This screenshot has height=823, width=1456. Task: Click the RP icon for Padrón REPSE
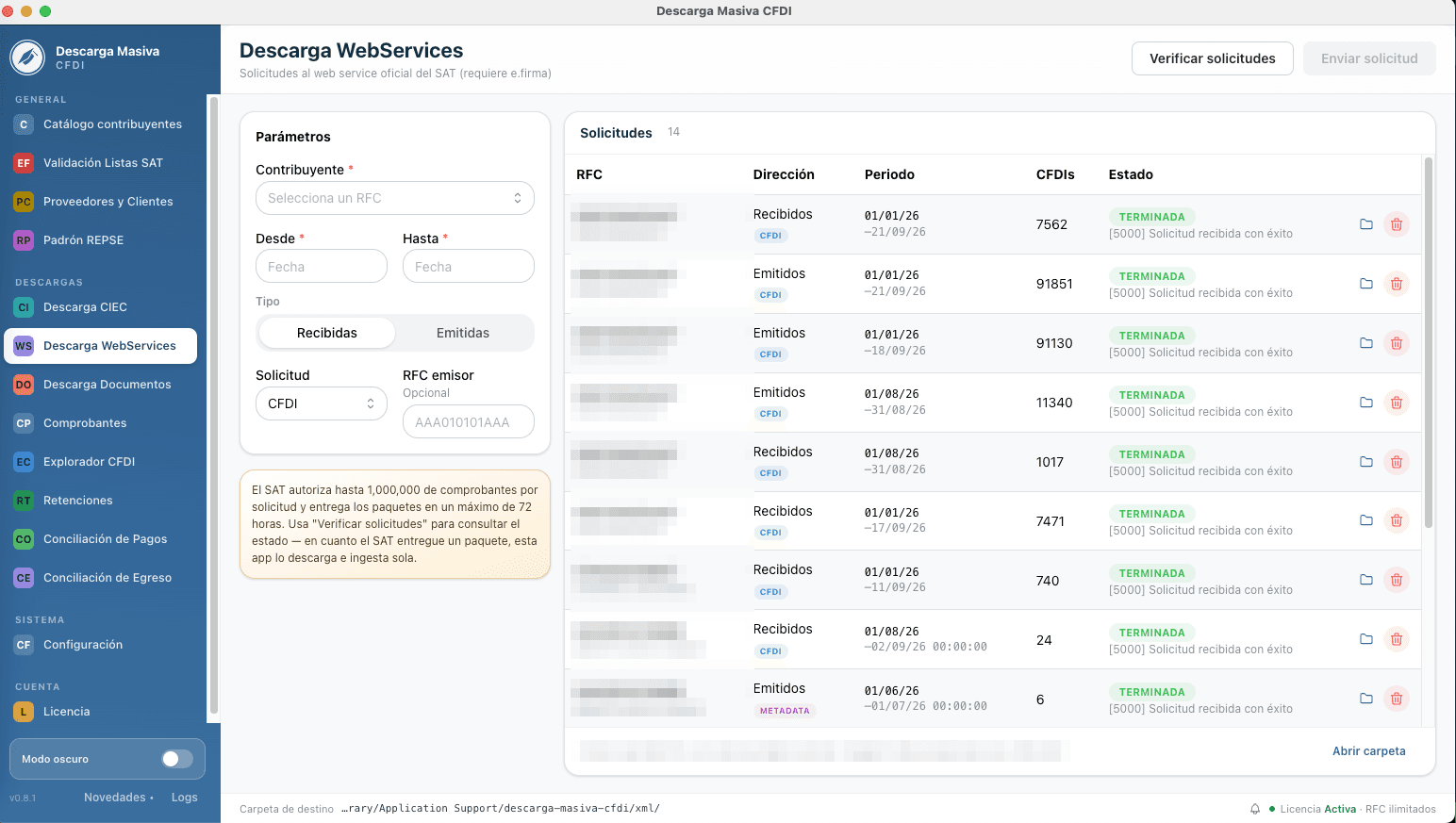(x=24, y=240)
